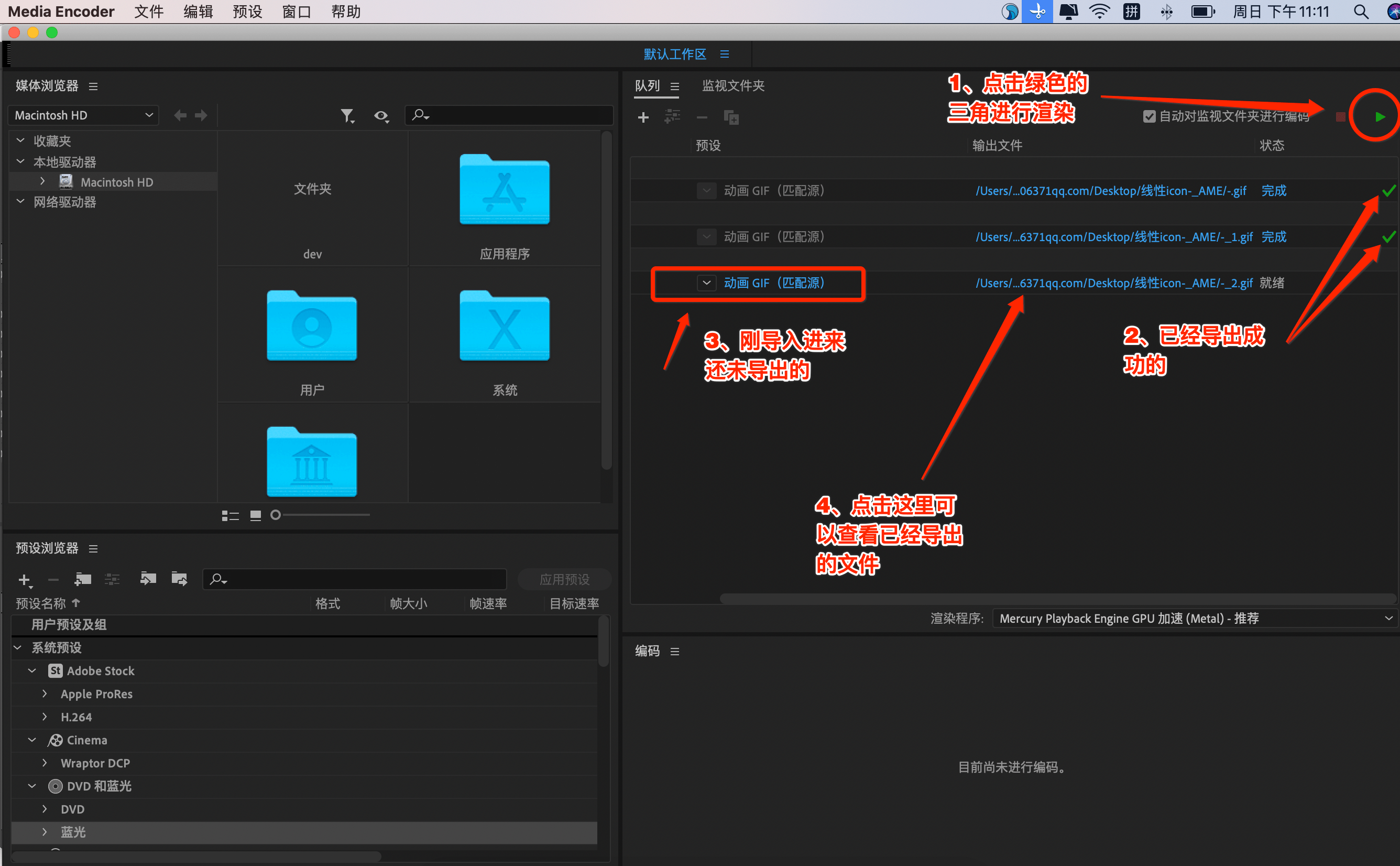Open the 预设 menu in the menu bar
Viewport: 1400px width, 866px height.
pyautogui.click(x=247, y=12)
